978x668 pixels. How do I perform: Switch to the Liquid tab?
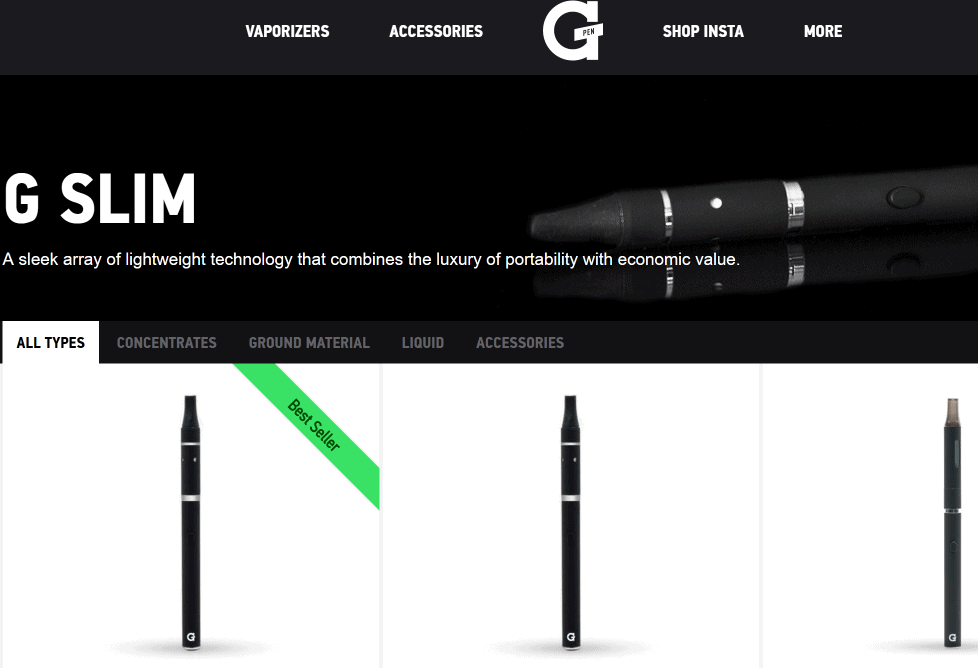[x=422, y=342]
